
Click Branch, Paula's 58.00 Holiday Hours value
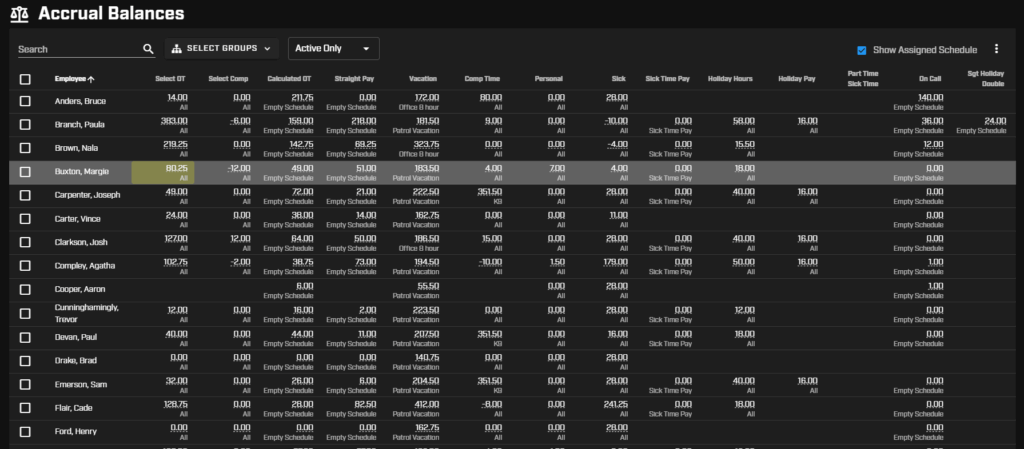pyautogui.click(x=744, y=121)
